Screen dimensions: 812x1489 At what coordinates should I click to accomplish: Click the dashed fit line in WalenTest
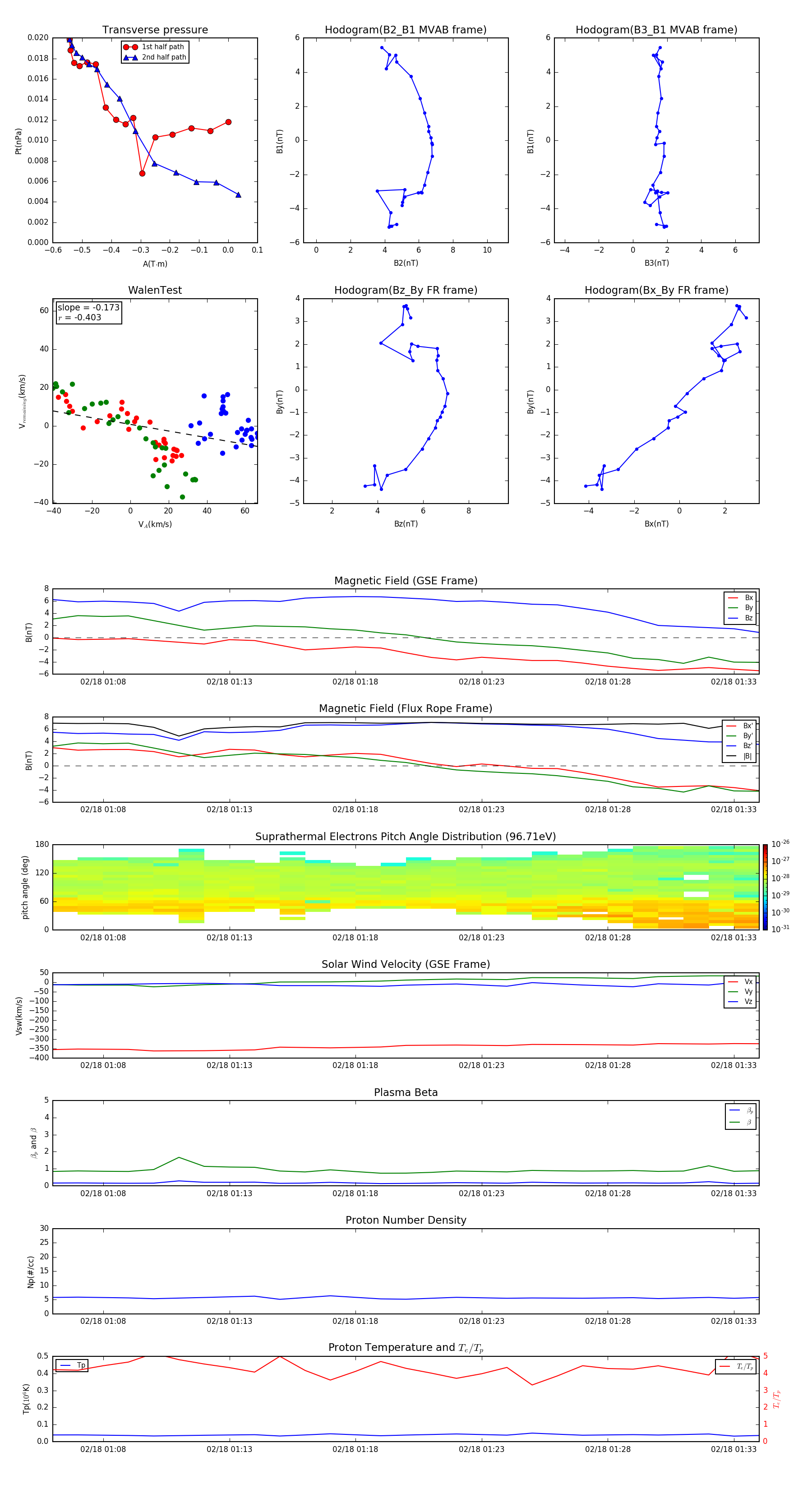(x=155, y=428)
